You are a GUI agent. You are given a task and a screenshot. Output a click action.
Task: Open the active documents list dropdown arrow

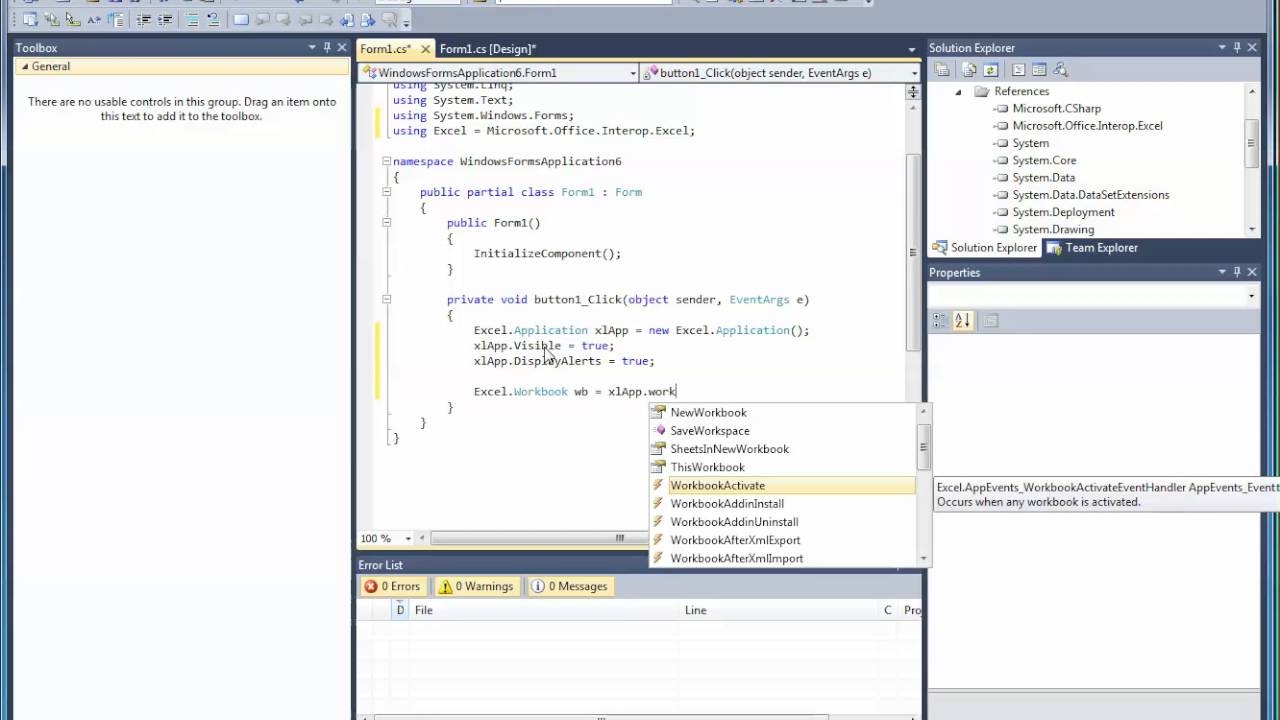(912, 49)
